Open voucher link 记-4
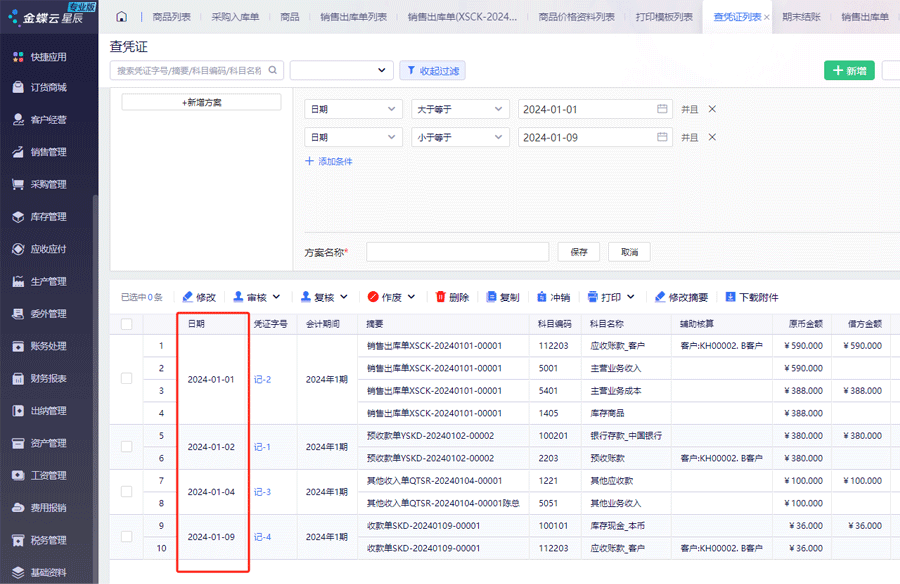The width and height of the screenshot is (900, 584). coord(262,537)
